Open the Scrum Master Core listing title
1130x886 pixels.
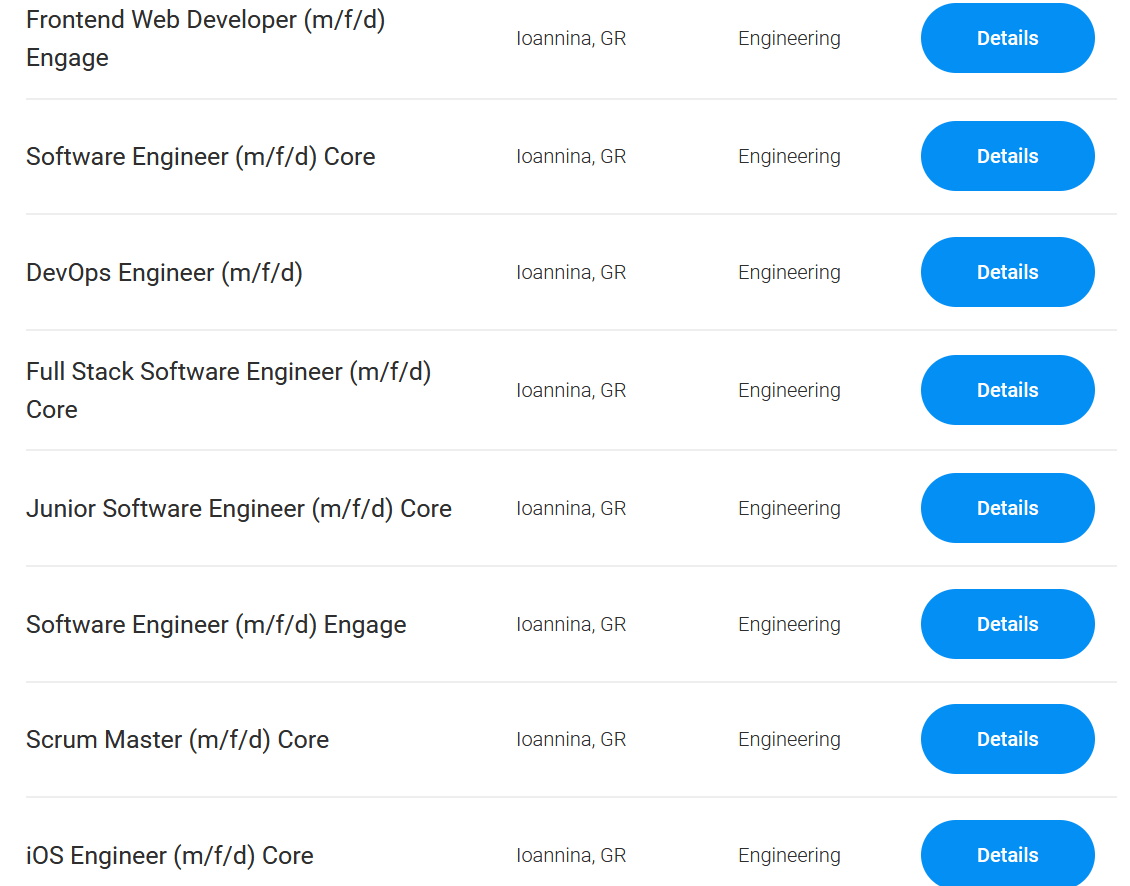tap(177, 740)
